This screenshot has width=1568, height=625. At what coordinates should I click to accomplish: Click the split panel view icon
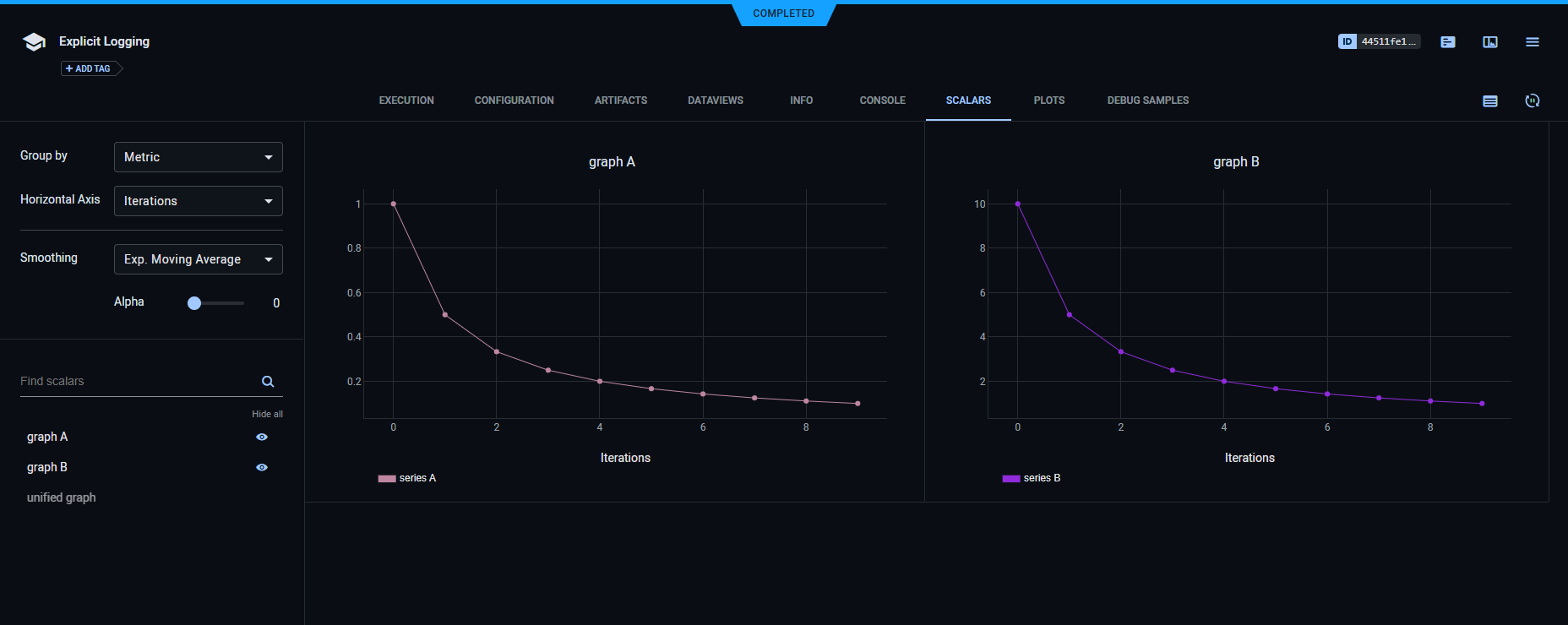point(1490,42)
